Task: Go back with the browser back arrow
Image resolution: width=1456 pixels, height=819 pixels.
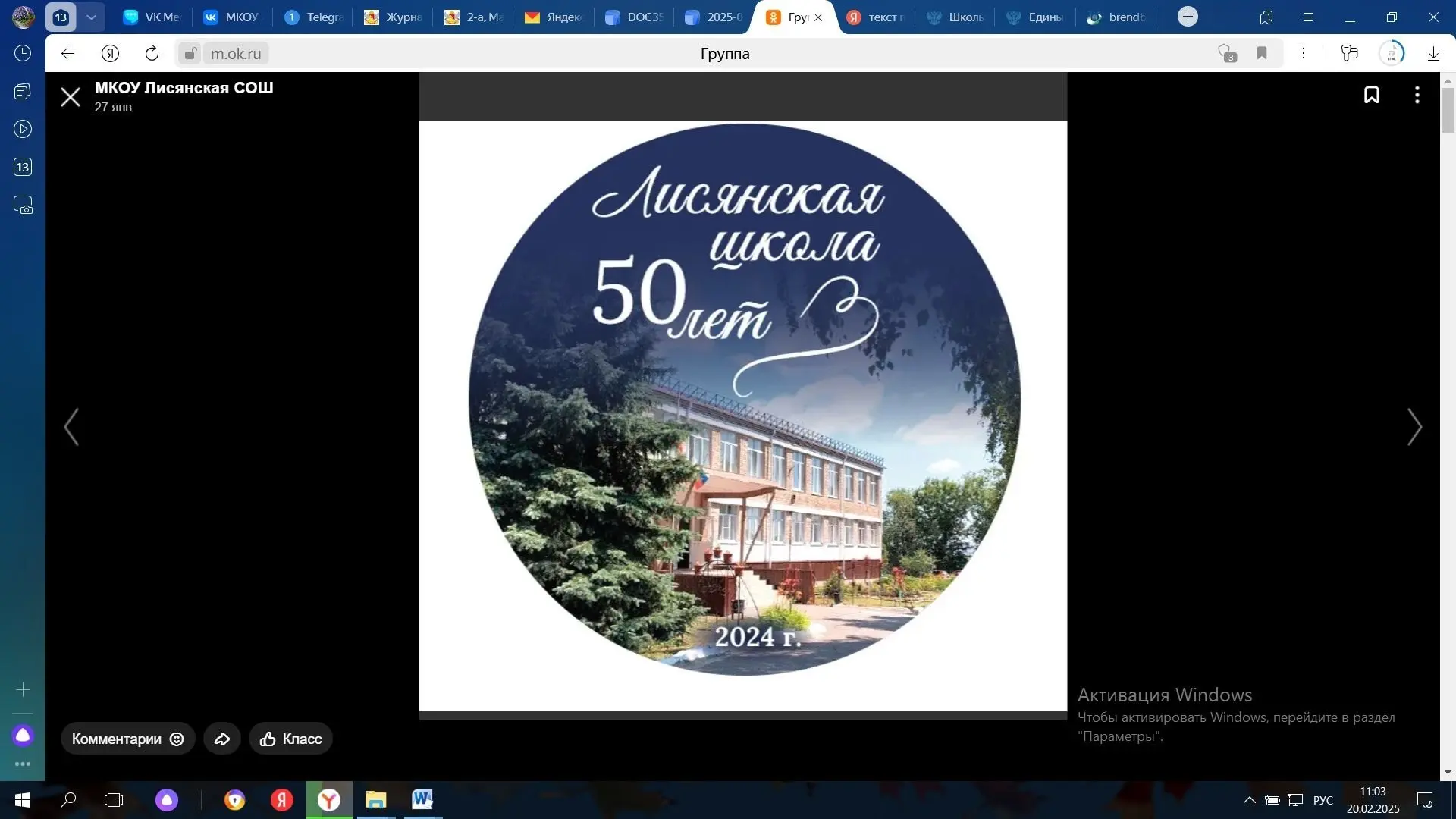Action: click(x=67, y=53)
